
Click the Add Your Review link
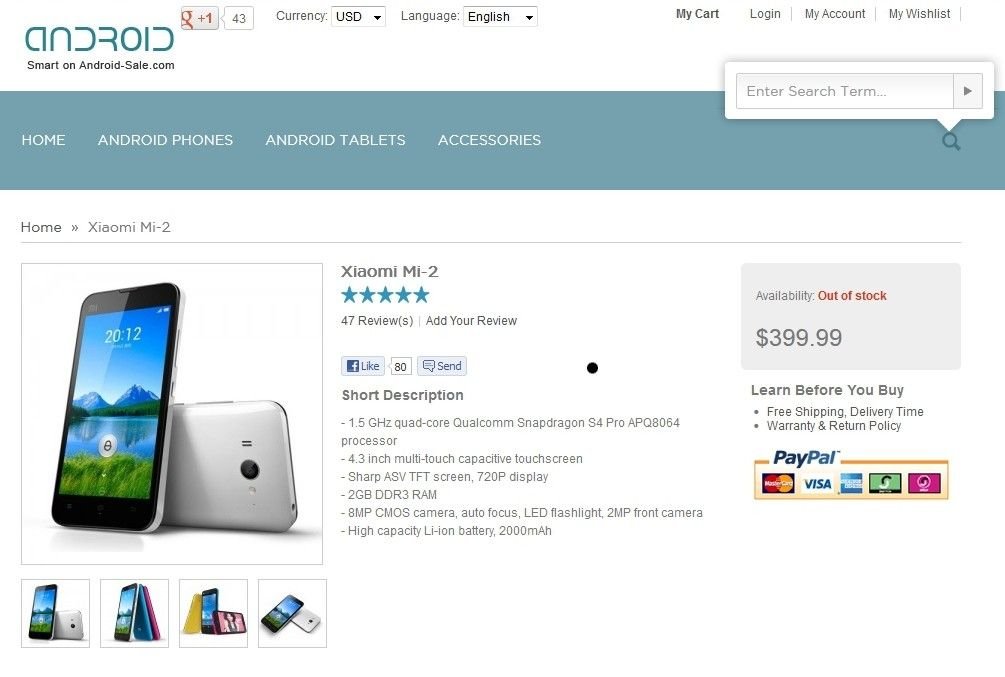(471, 321)
